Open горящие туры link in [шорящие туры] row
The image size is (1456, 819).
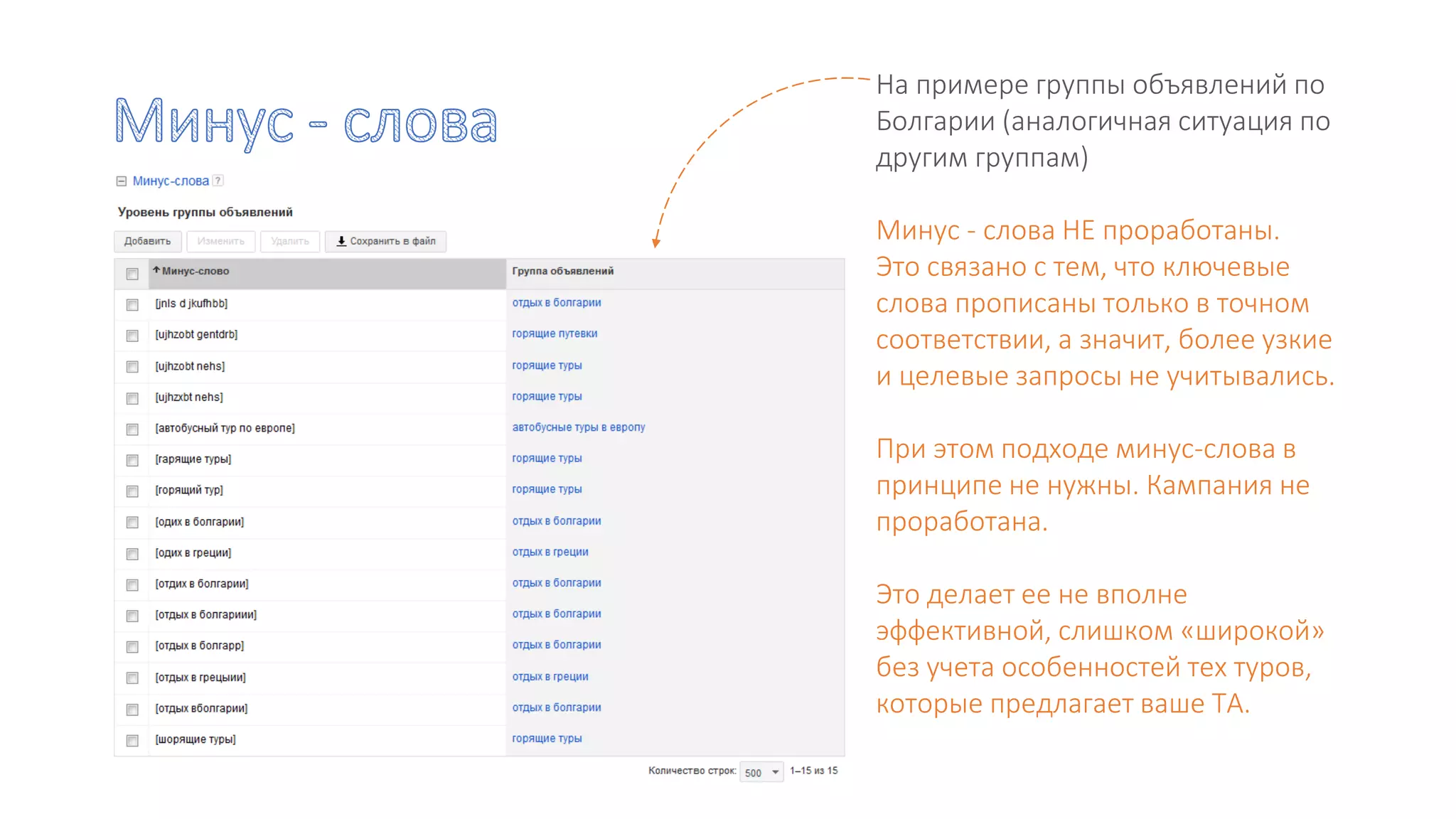point(547,739)
